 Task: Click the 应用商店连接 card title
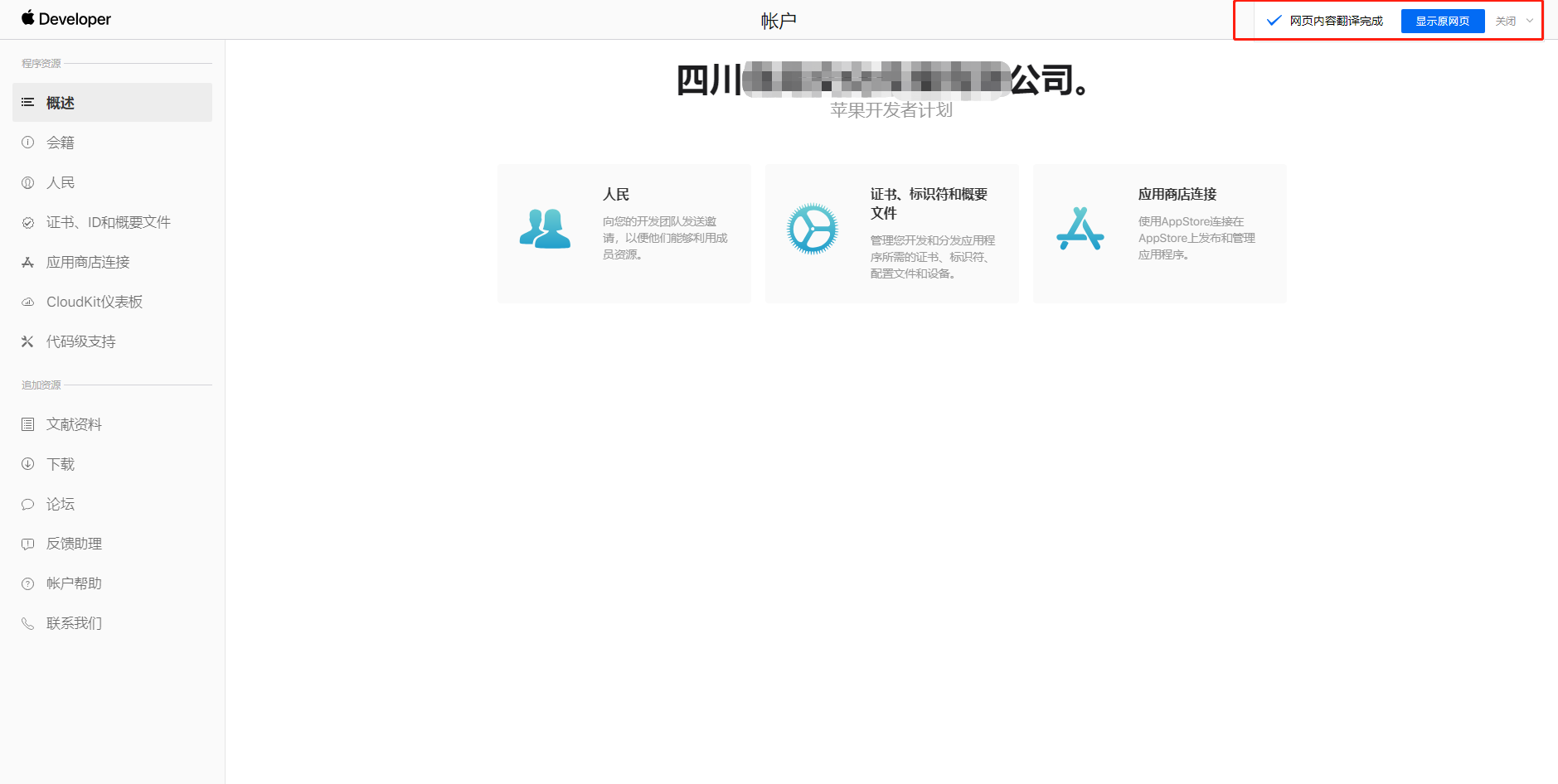click(1177, 194)
